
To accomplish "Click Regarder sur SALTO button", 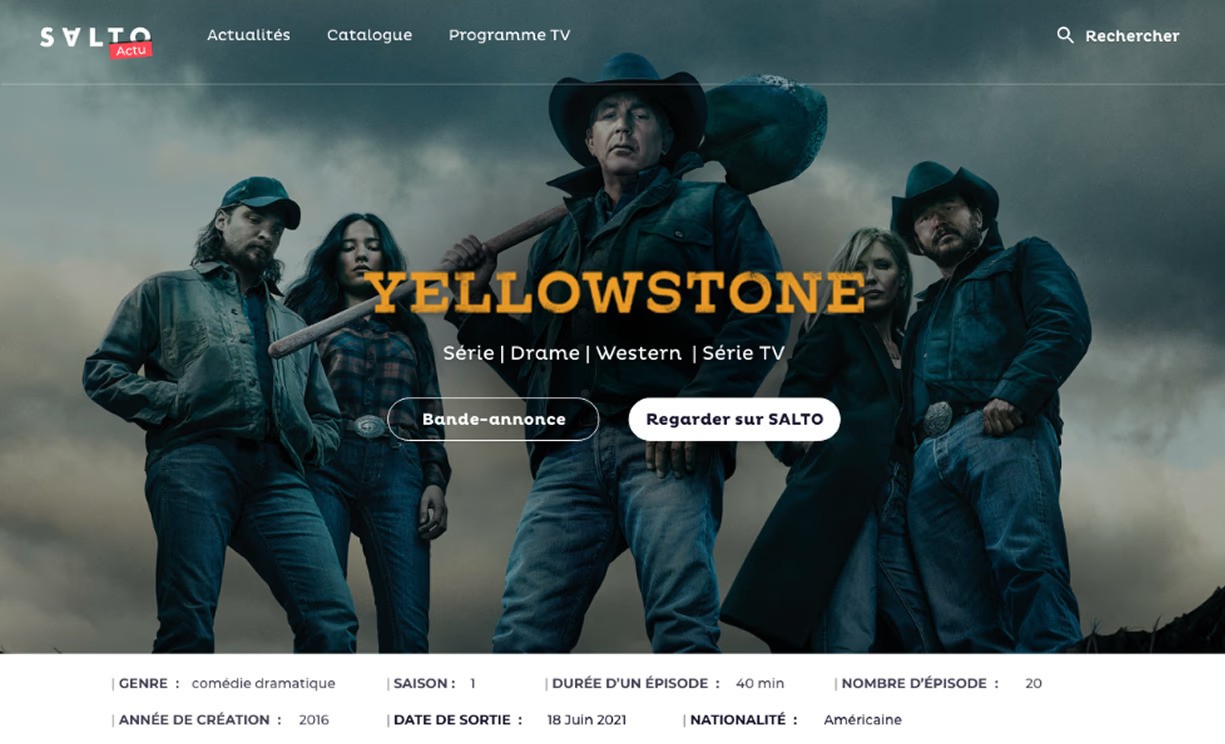I will click(734, 419).
